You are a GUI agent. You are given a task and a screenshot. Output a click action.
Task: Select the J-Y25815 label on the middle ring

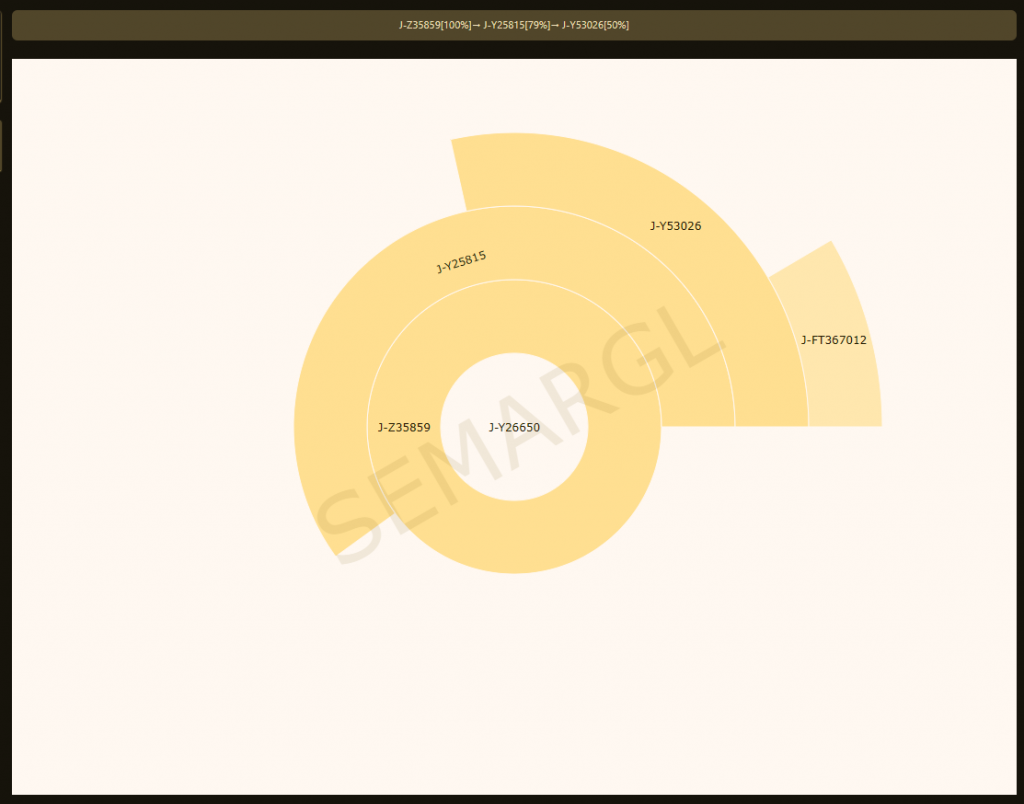point(461,262)
